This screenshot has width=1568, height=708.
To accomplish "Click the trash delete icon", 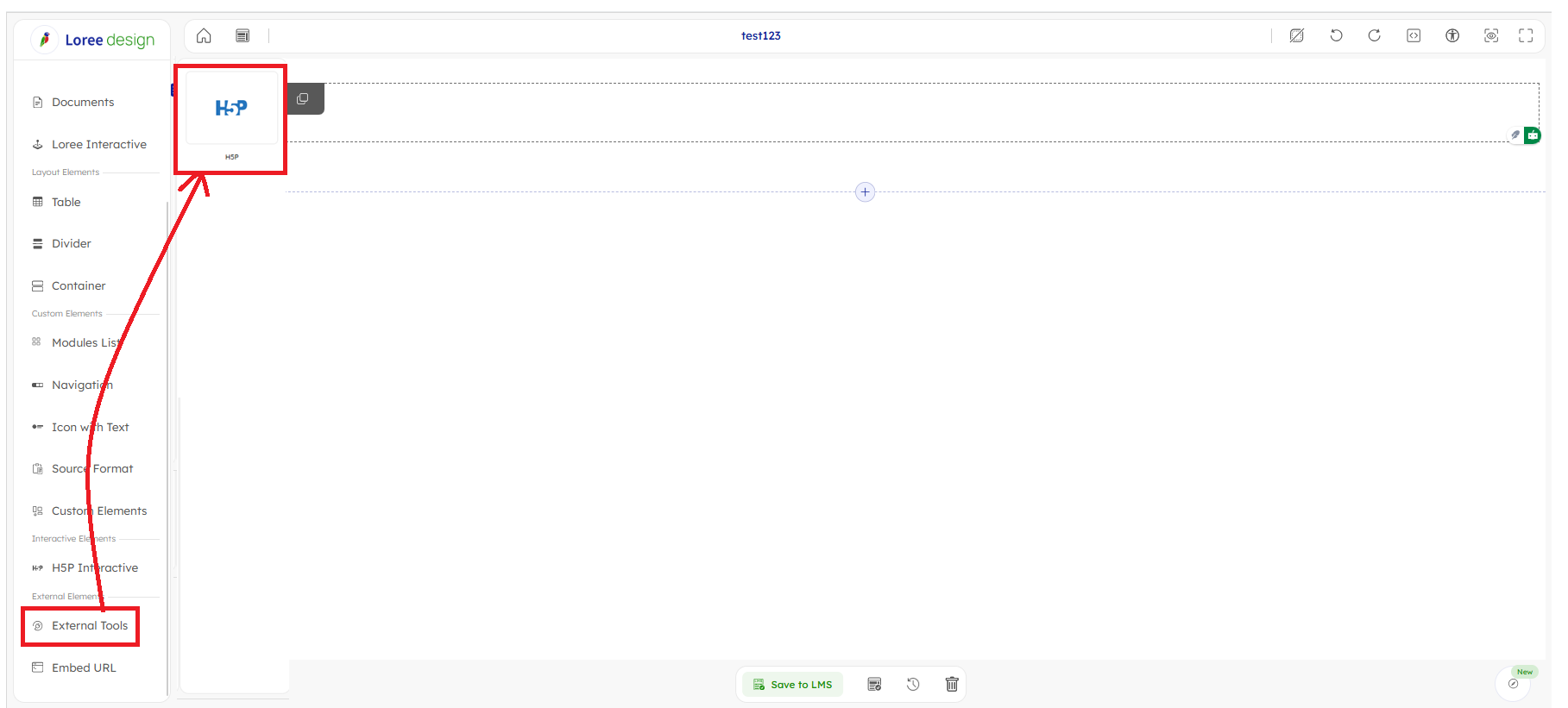I will point(952,684).
